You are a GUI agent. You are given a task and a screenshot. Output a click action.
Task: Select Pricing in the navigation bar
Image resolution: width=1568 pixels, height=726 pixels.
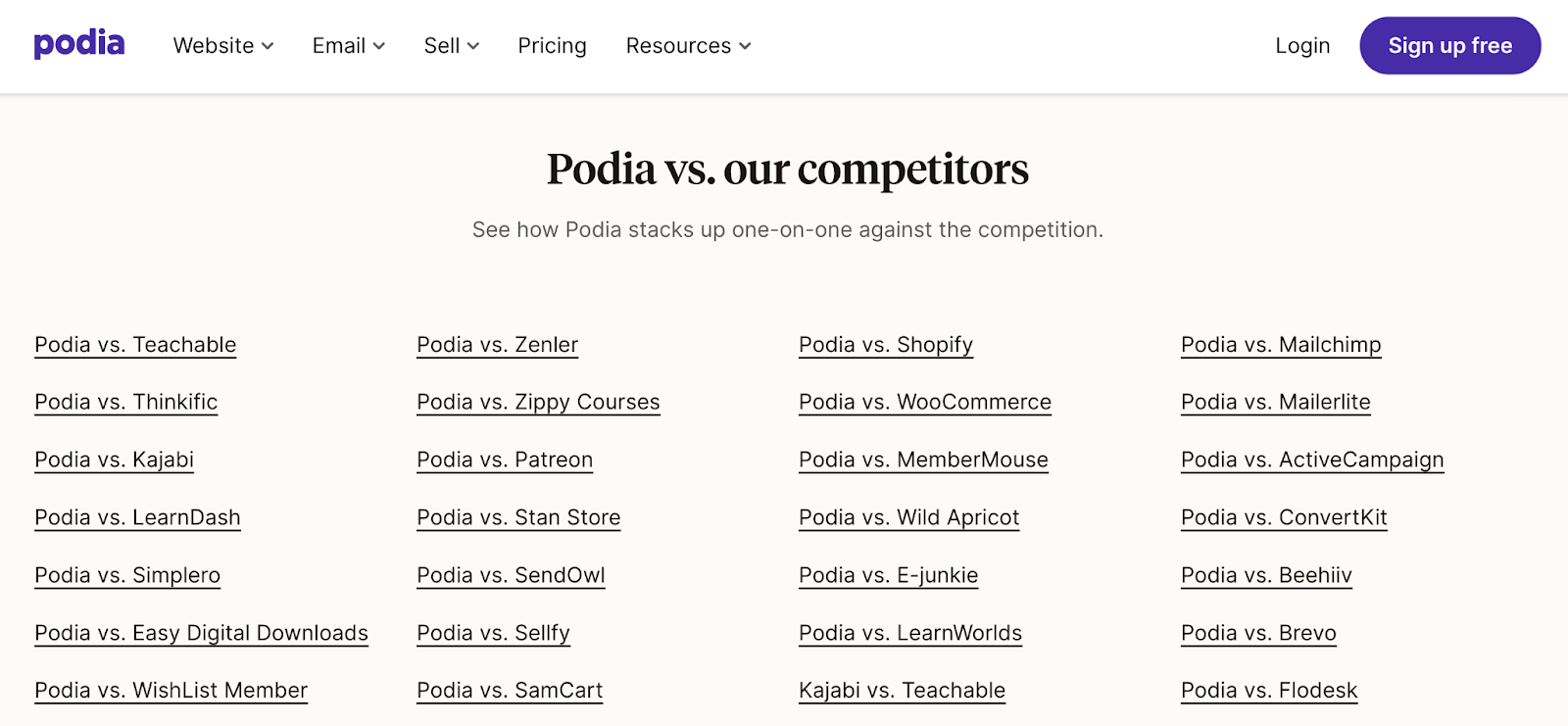tap(552, 45)
